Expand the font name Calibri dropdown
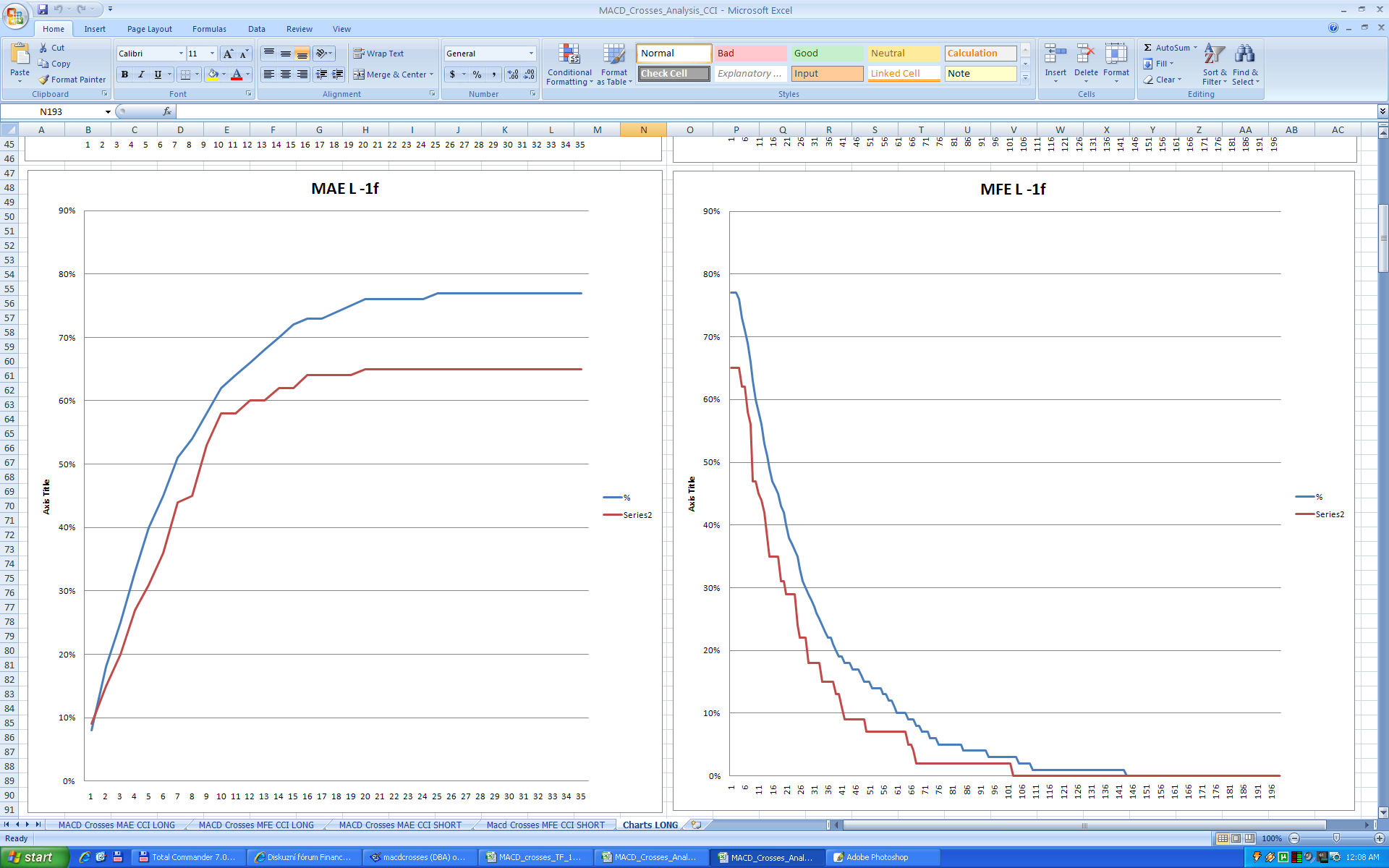 [181, 54]
